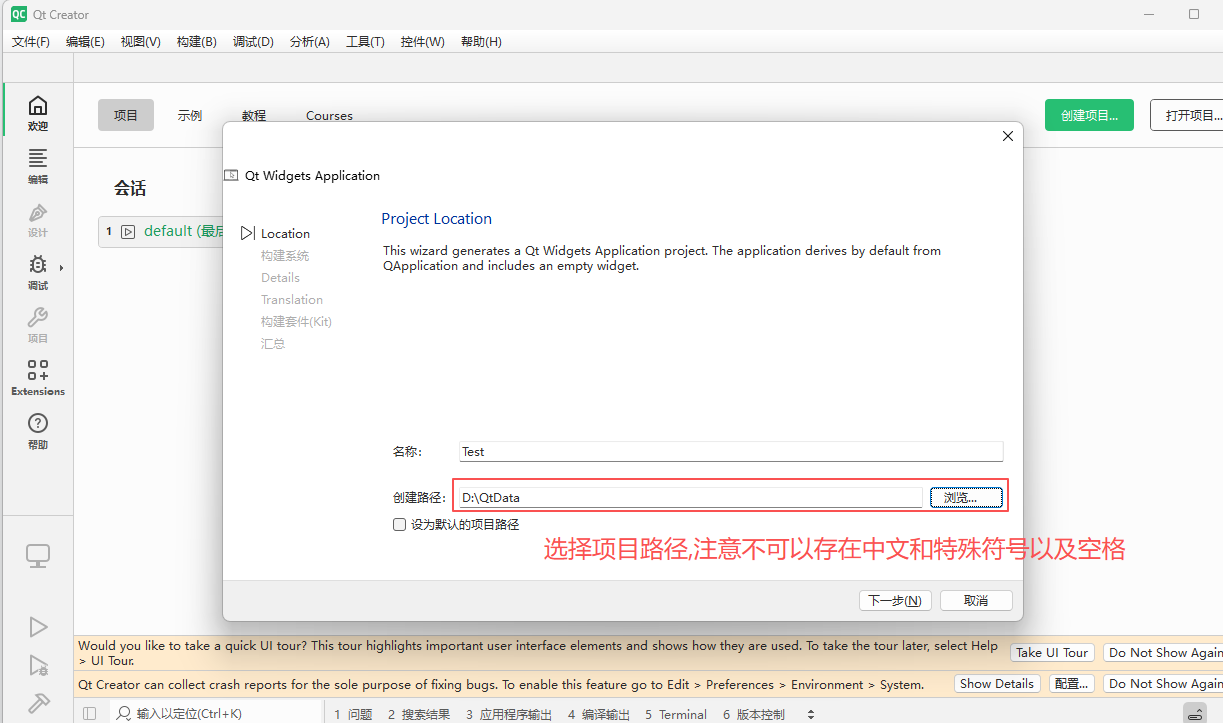Click the locator magnifier icon
This screenshot has width=1223, height=723.
pyautogui.click(x=123, y=714)
